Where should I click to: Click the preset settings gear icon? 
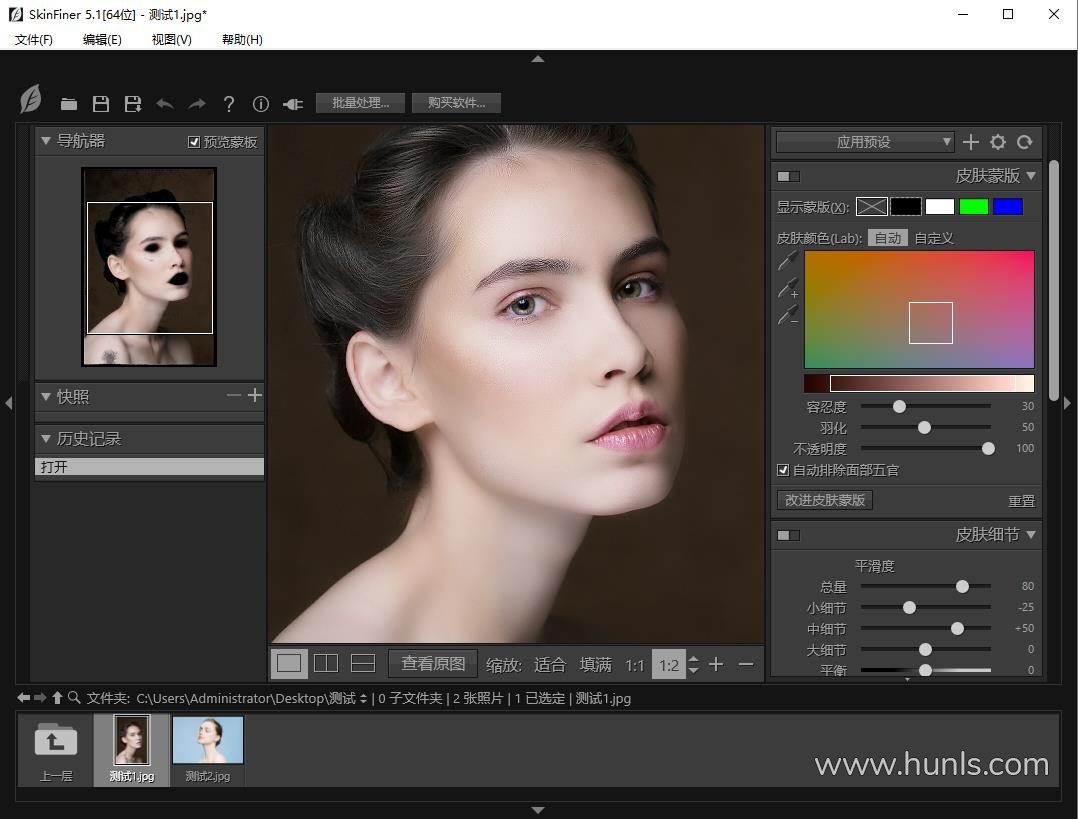coord(997,142)
